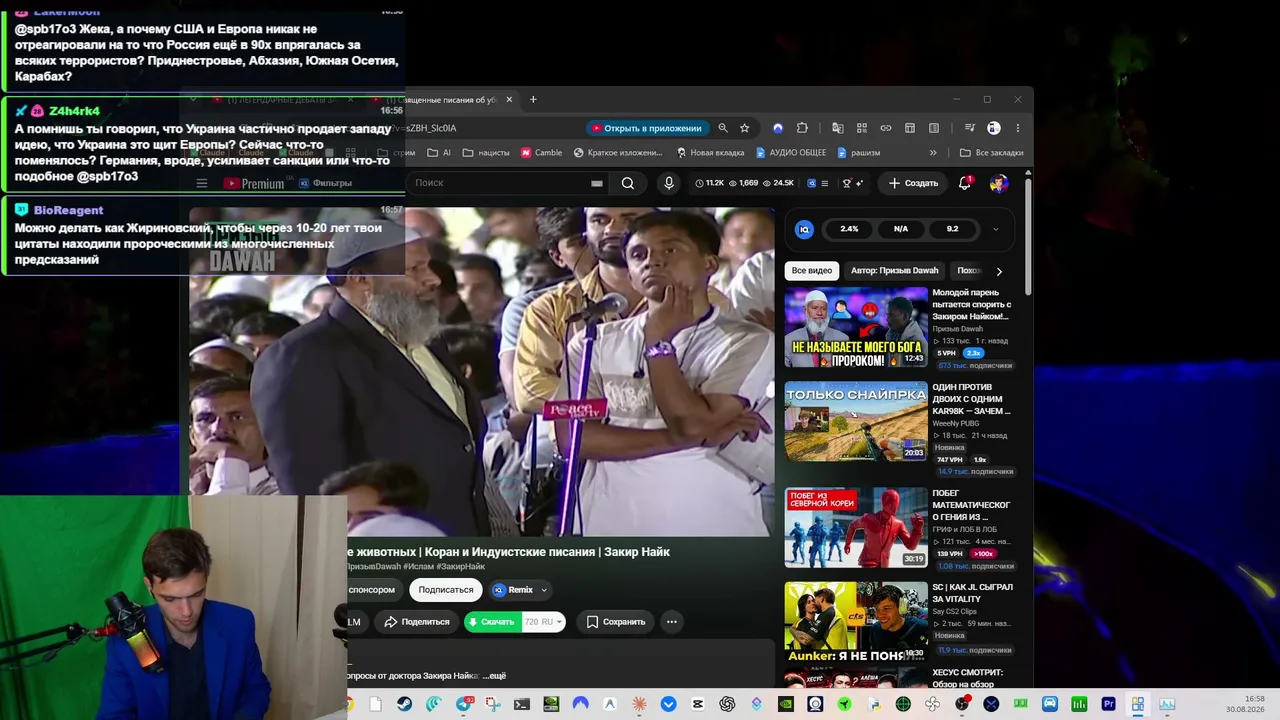Open video title "SC | КАК JL СЫГРАЛ ЗА VITALITY"
Viewport: 1280px width, 720px height.
coord(972,593)
